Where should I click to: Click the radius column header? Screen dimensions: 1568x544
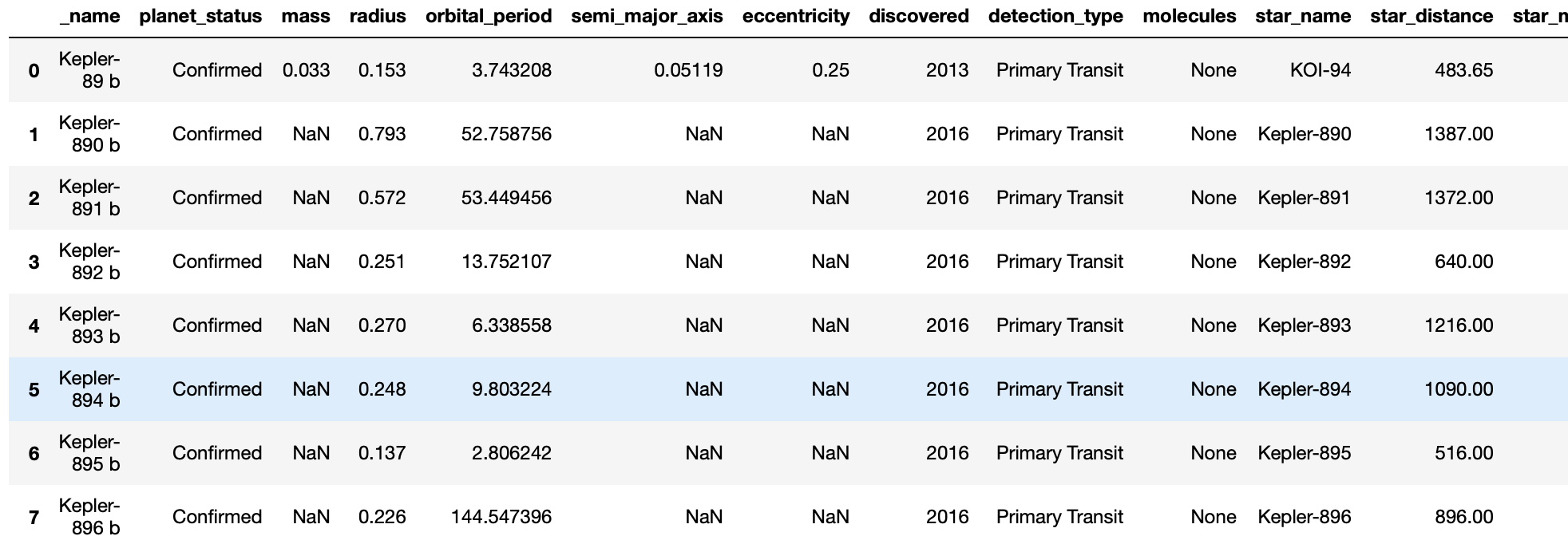(x=378, y=16)
